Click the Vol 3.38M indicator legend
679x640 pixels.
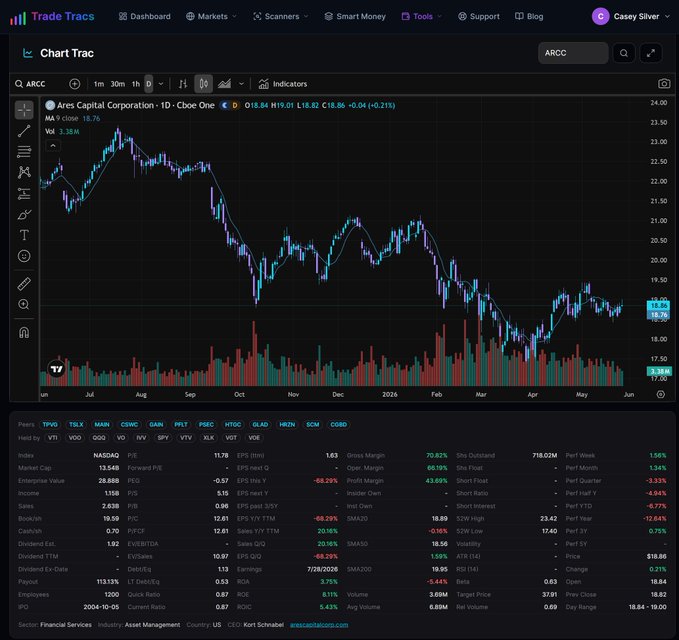(62, 132)
